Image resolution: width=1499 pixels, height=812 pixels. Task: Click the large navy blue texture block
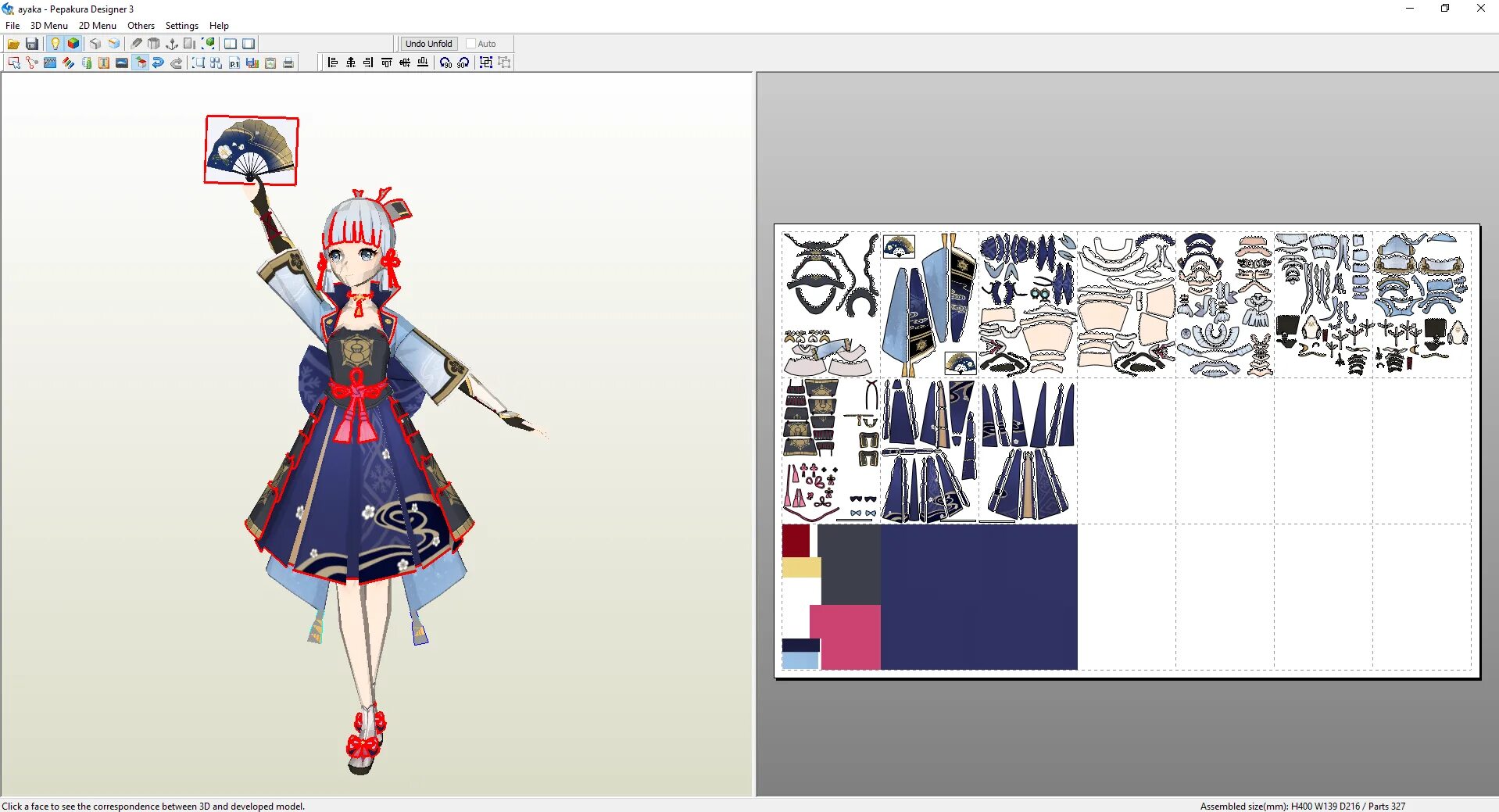(979, 597)
